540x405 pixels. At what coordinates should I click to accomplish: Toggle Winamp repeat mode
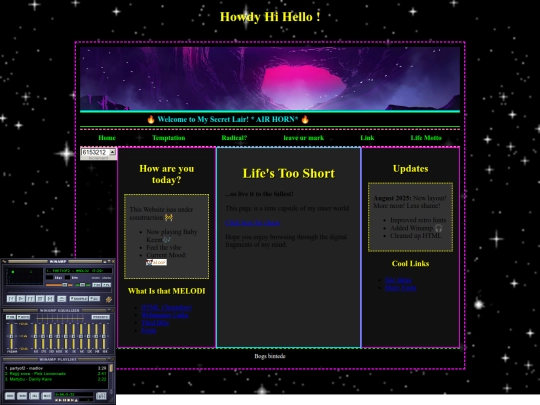[x=94, y=299]
